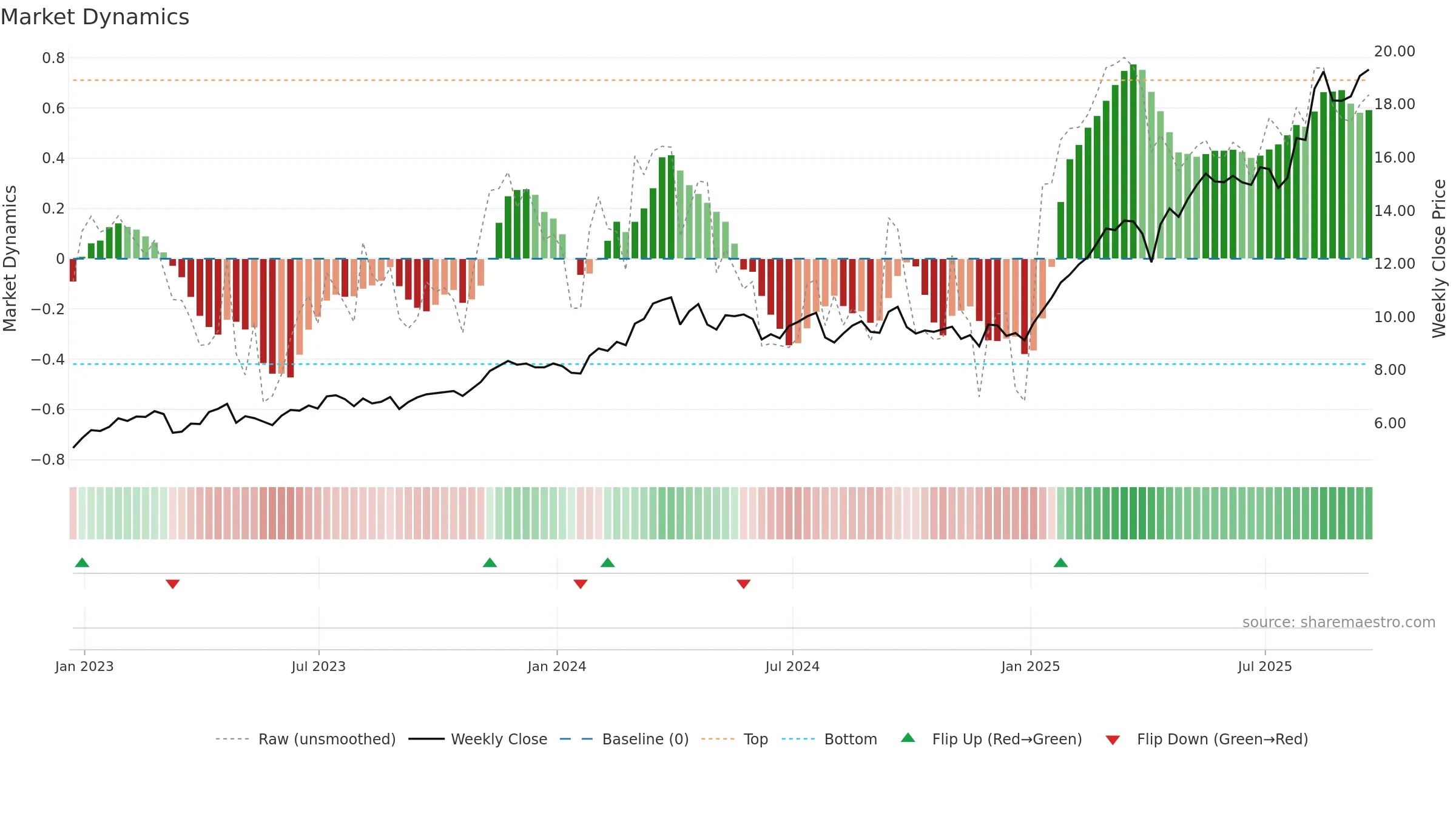
Task: Click the Jul 2023 x-axis label
Action: (318, 666)
